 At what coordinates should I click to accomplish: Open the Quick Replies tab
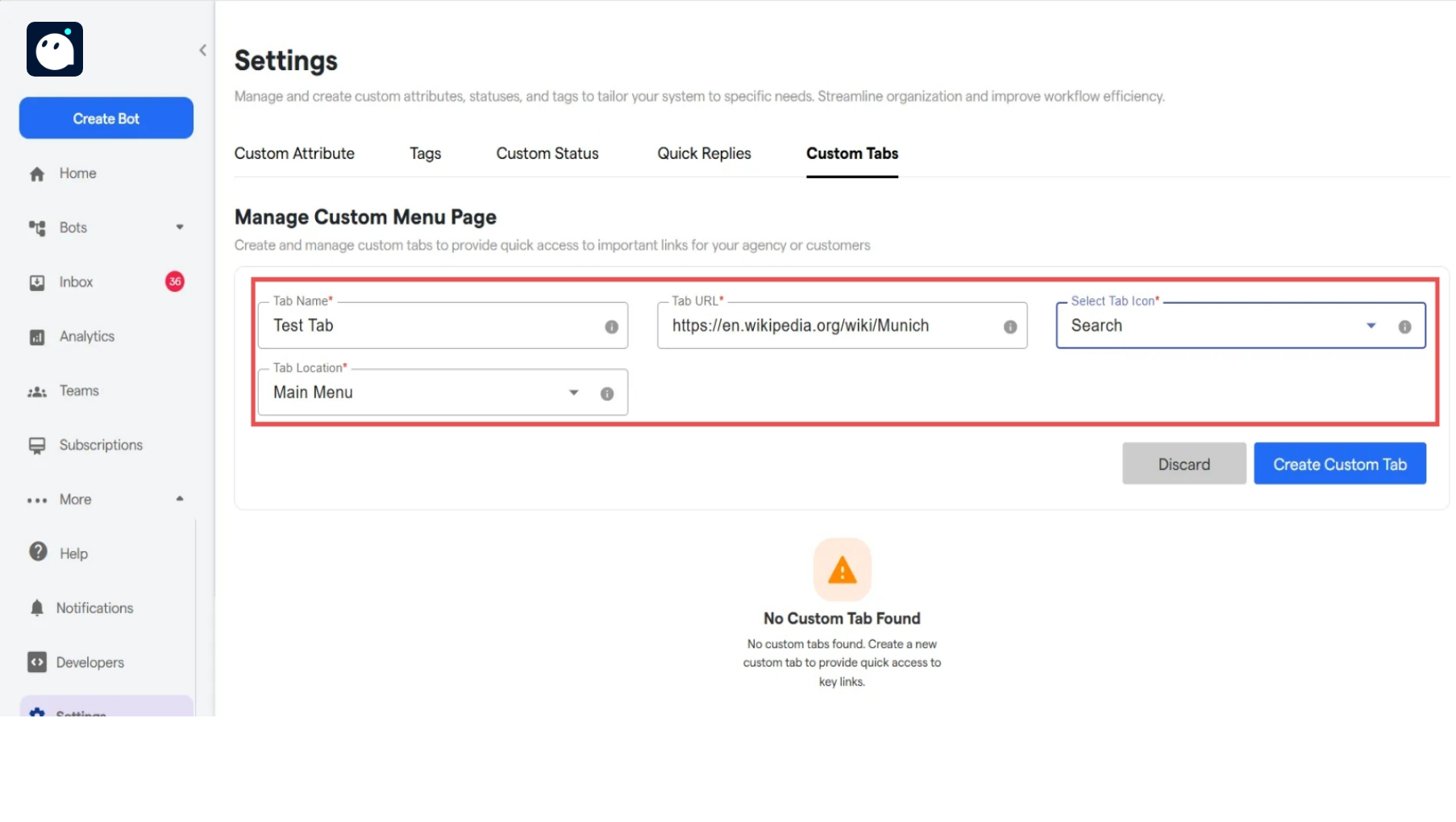704,153
